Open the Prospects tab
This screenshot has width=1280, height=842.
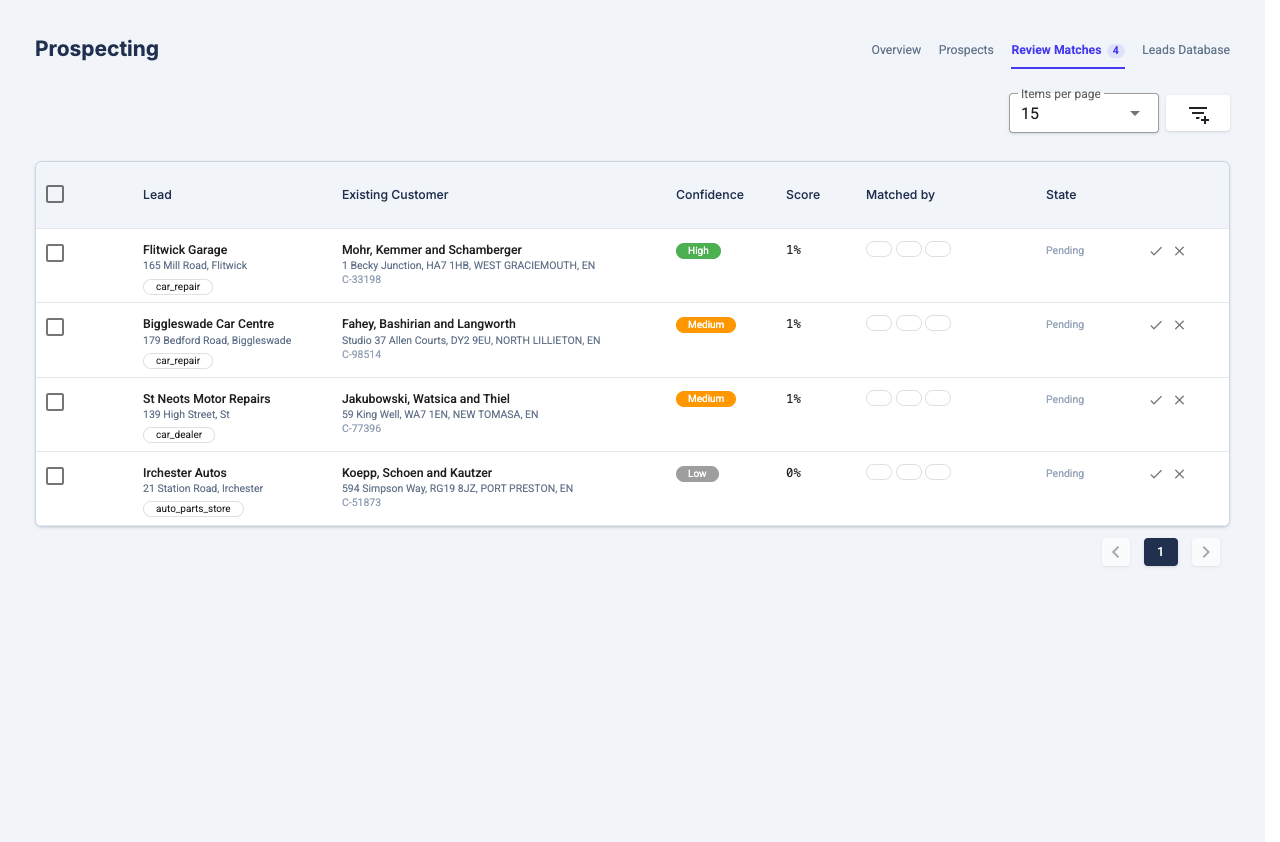pos(966,50)
